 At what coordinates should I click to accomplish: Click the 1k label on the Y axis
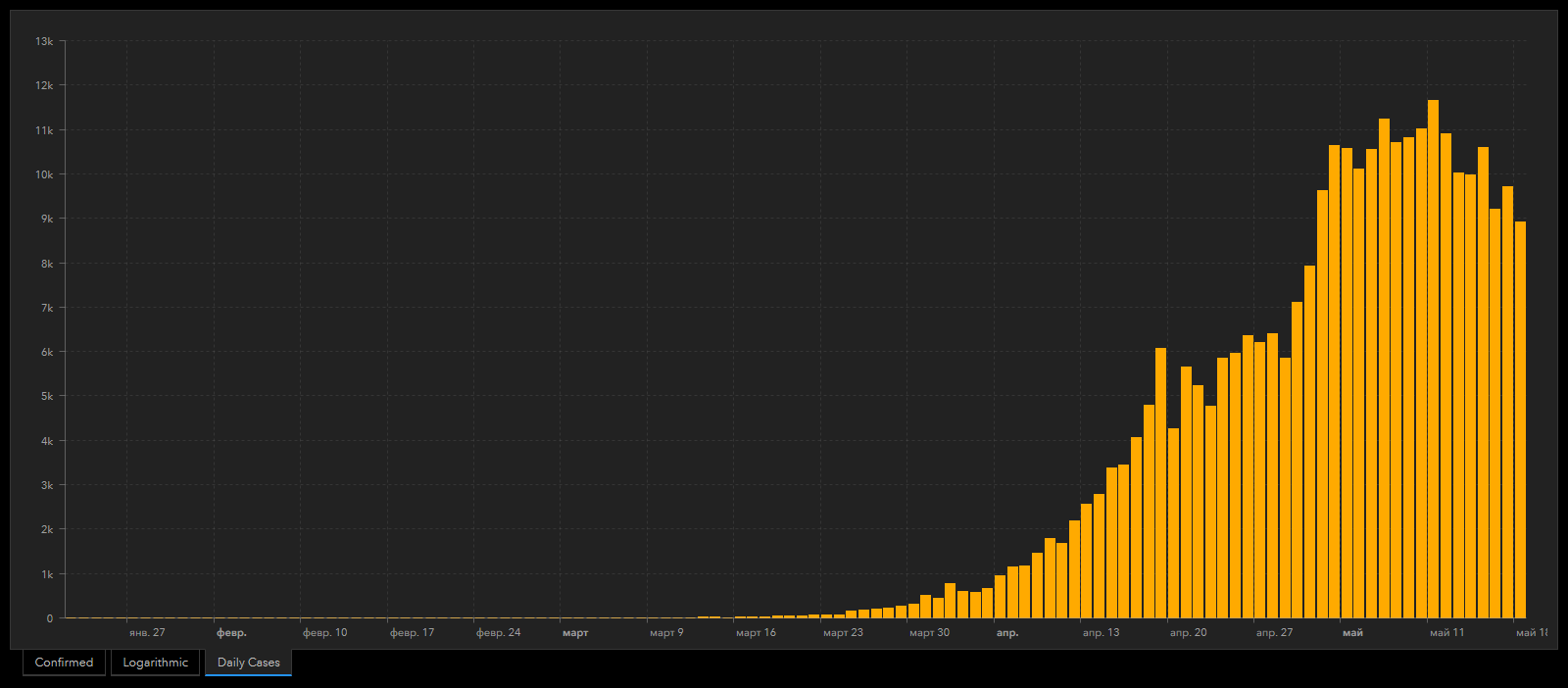point(46,574)
